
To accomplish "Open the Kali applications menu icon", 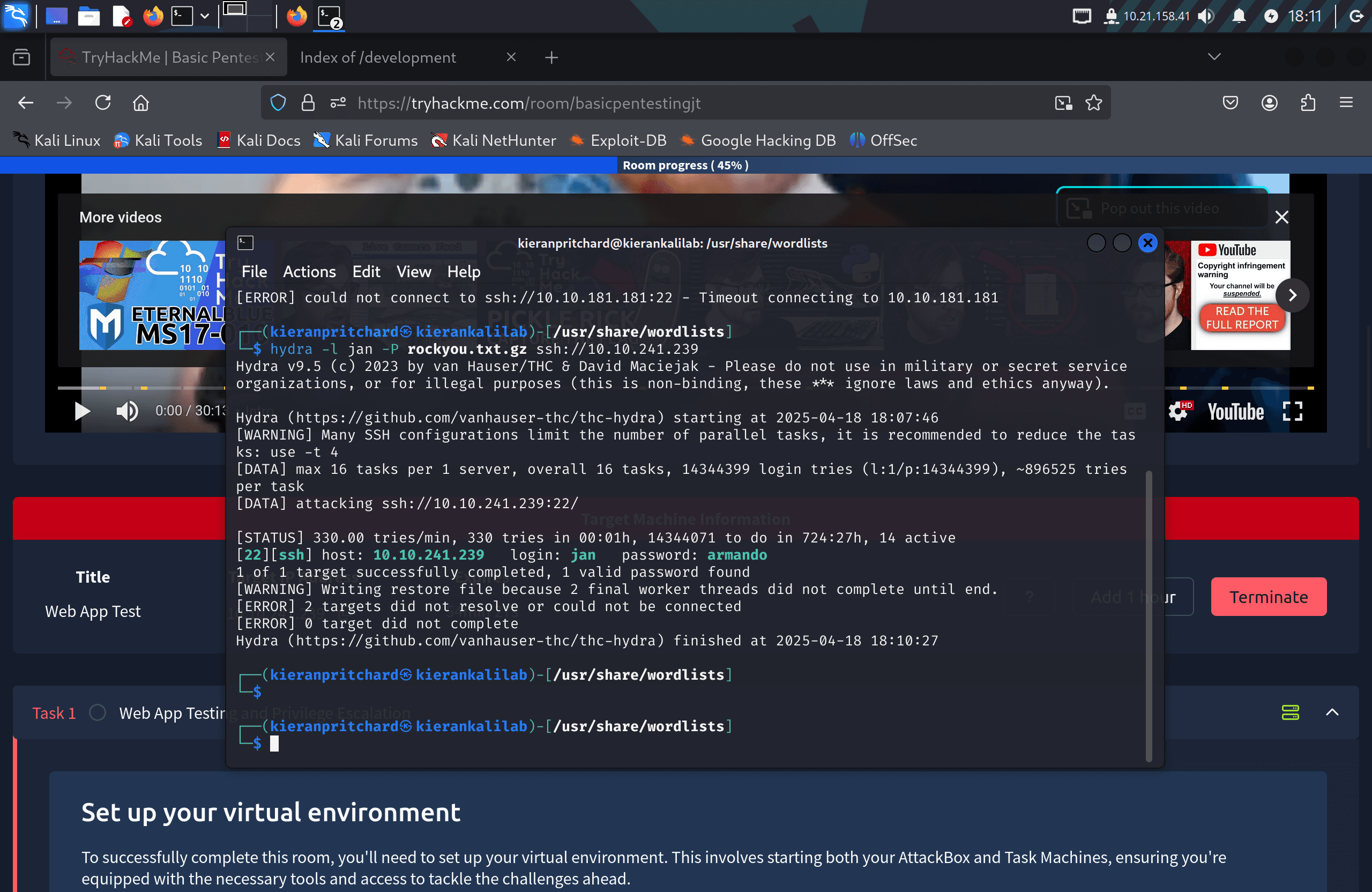I will coord(16,16).
